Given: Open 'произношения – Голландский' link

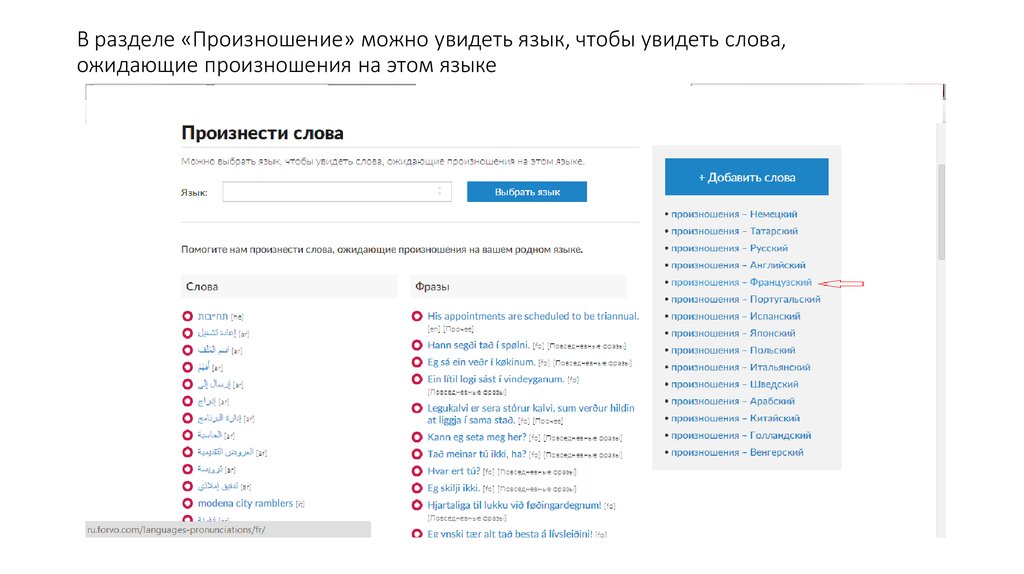Looking at the screenshot, I should click(741, 435).
